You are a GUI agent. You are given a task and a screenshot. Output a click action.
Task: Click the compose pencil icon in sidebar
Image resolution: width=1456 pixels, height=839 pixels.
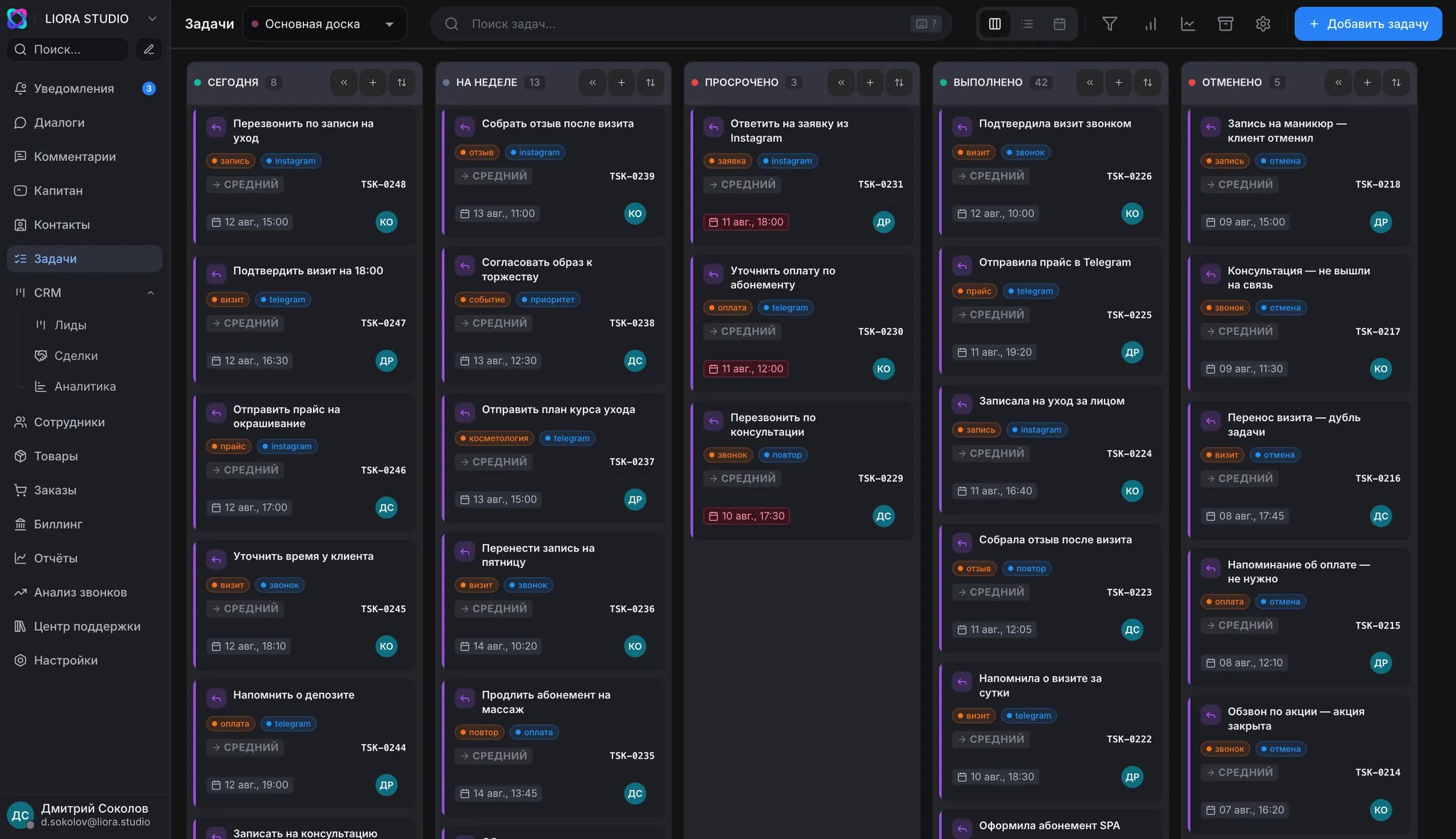(149, 49)
